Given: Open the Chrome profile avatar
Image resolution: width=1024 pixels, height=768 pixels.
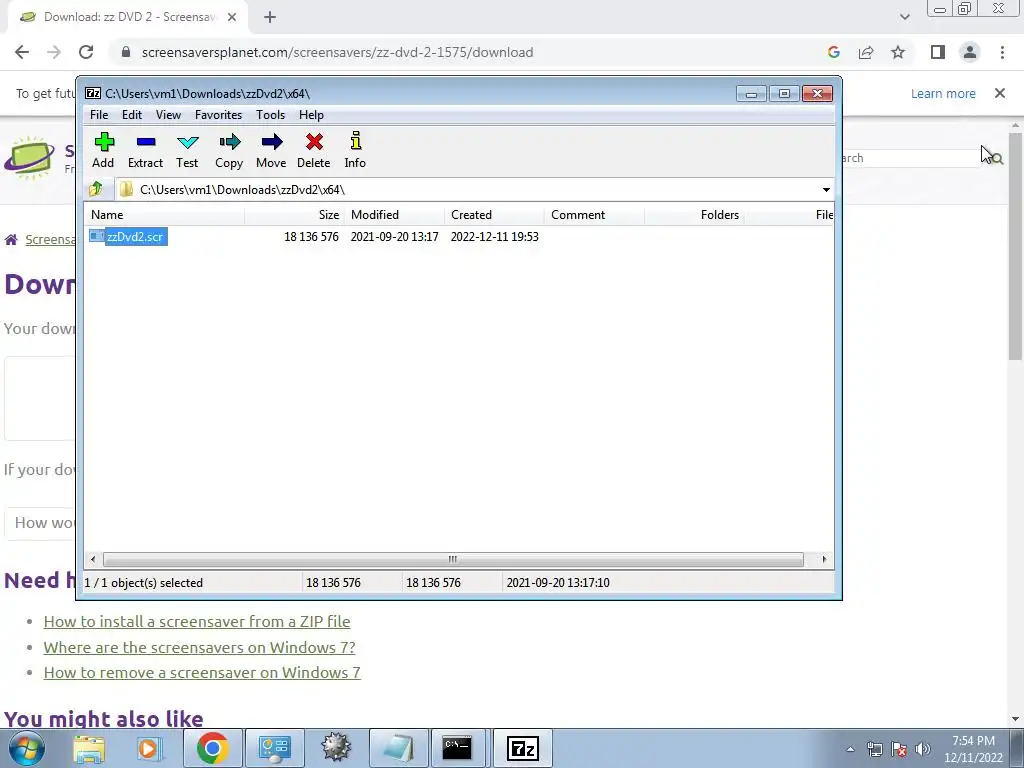Looking at the screenshot, I should tap(970, 52).
